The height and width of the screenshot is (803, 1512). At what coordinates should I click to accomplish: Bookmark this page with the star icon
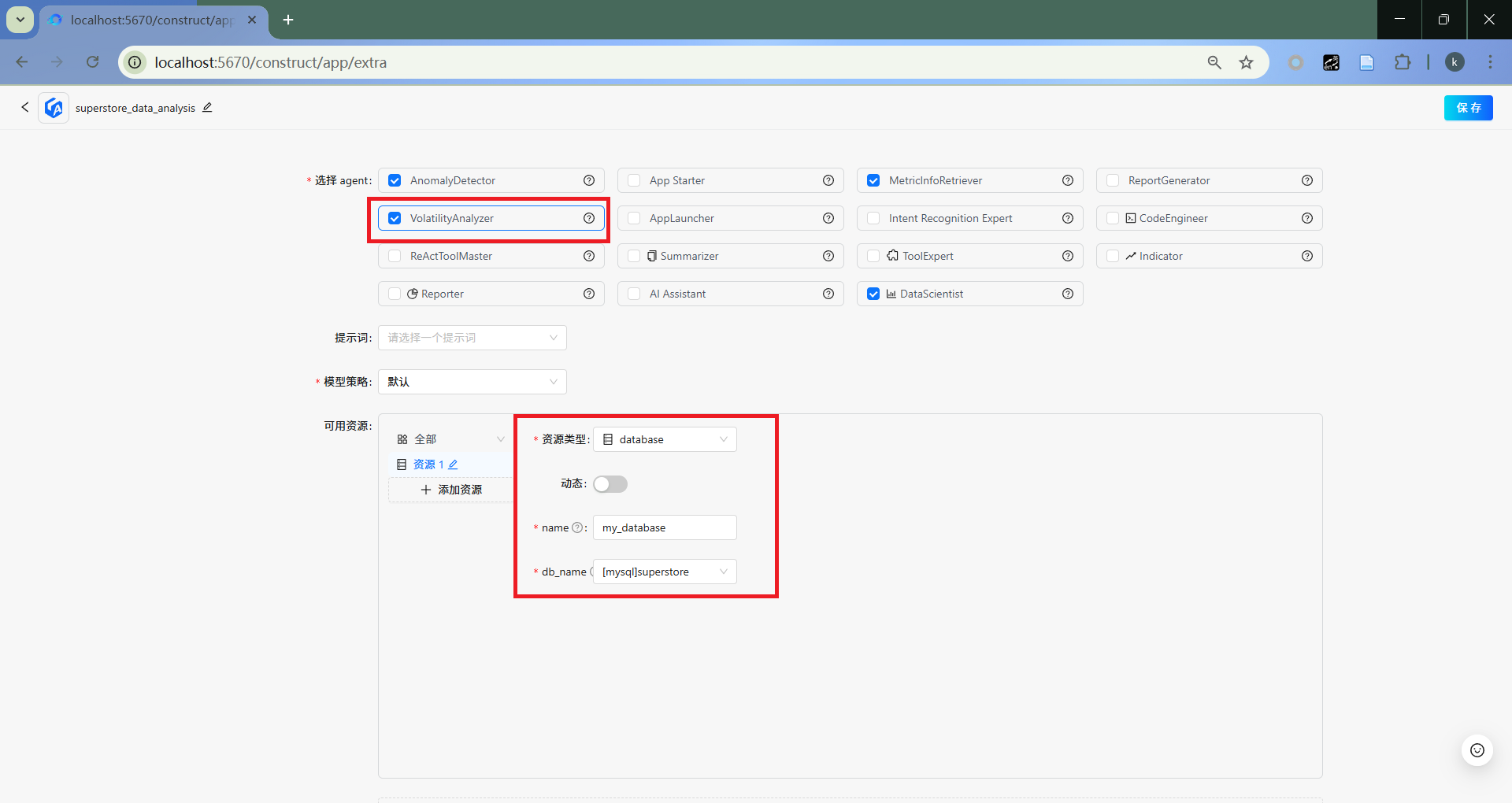pyautogui.click(x=1246, y=62)
